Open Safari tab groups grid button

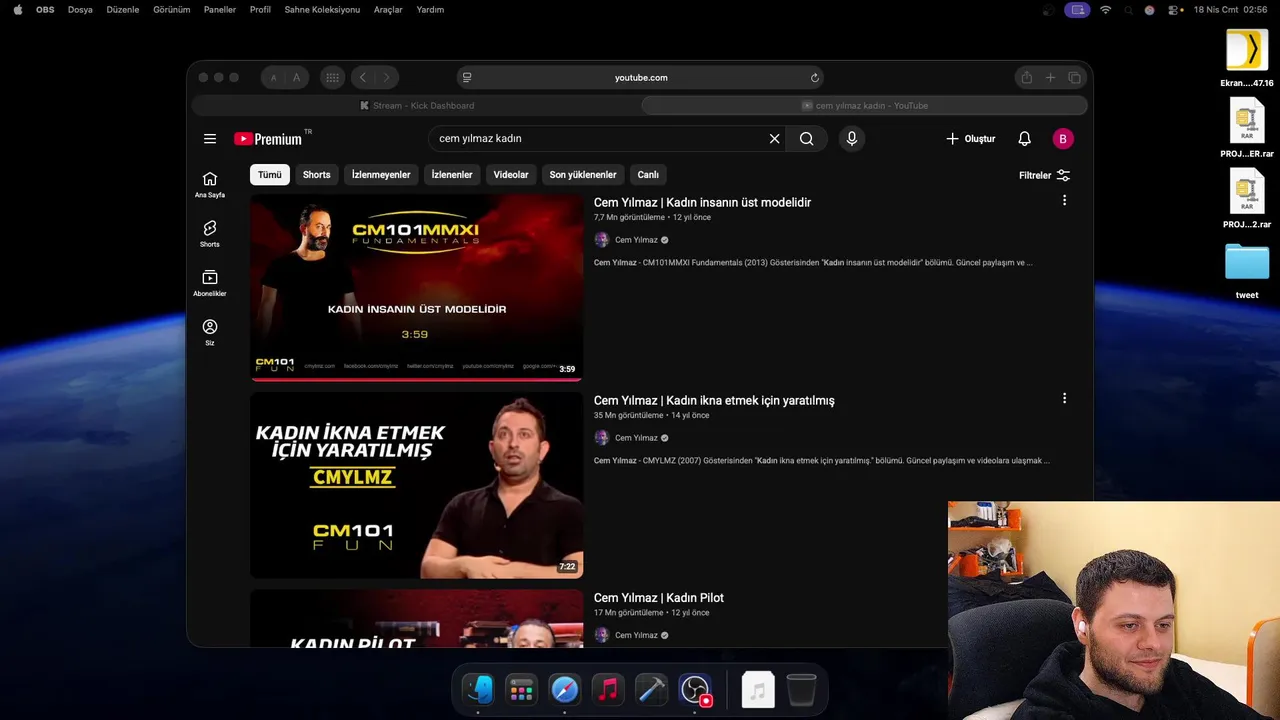[332, 77]
